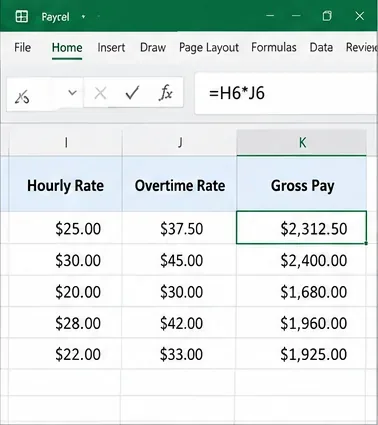
Task: Open the Review tab
Action: click(x=361, y=47)
